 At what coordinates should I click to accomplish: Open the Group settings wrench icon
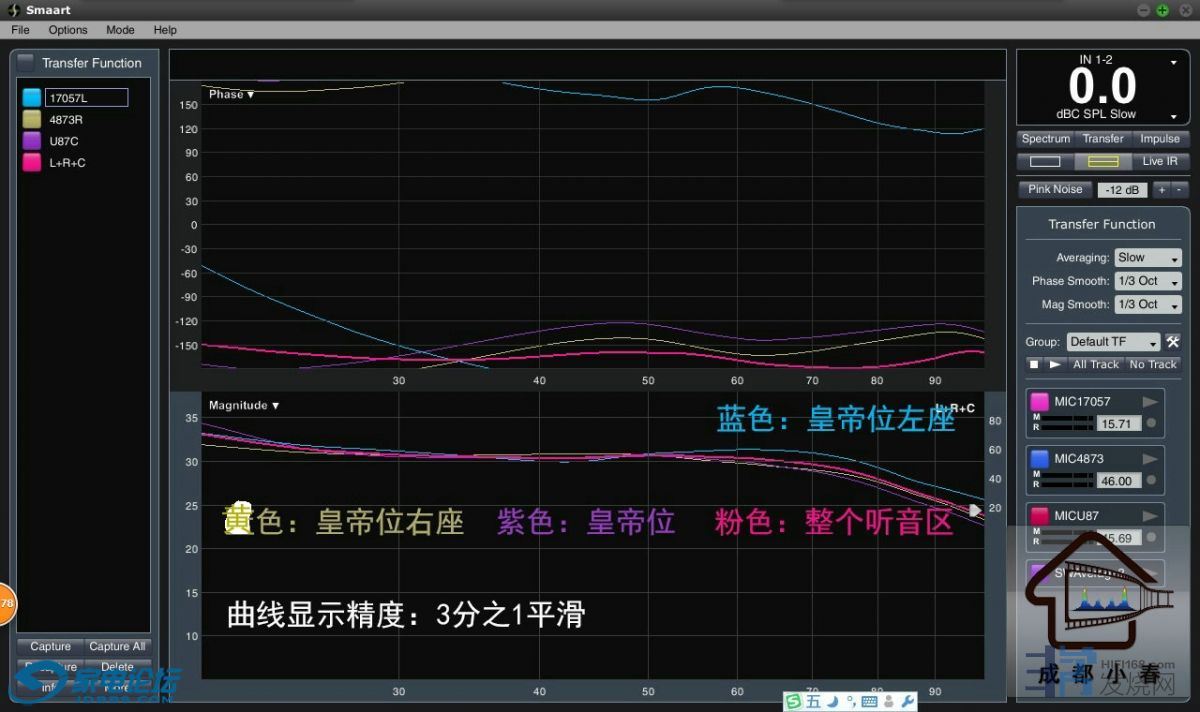(1172, 342)
